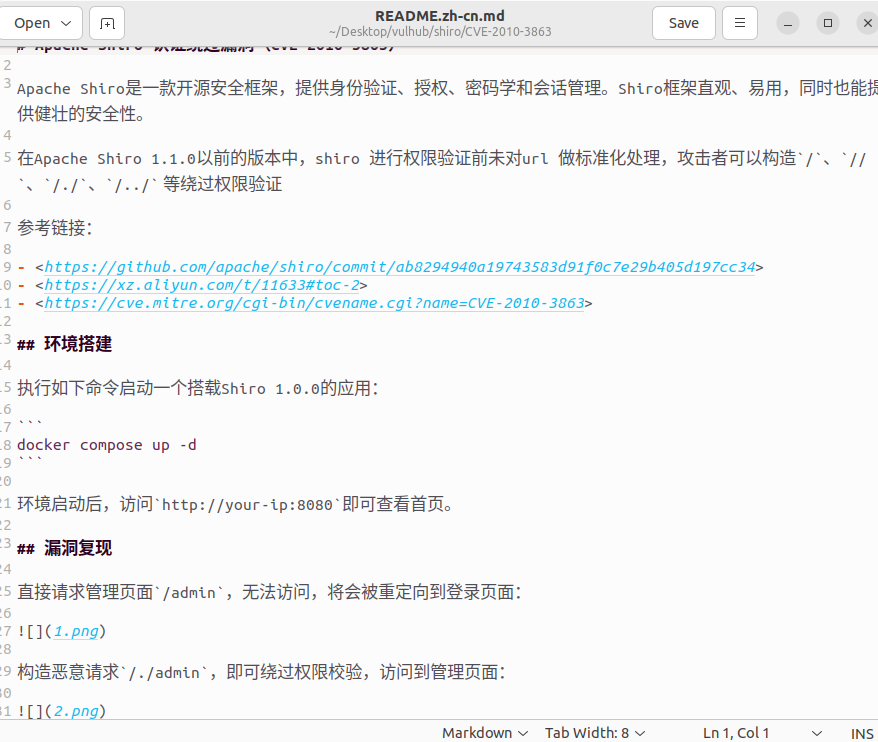Minimize the editor window
The height and width of the screenshot is (742, 878).
[788, 23]
